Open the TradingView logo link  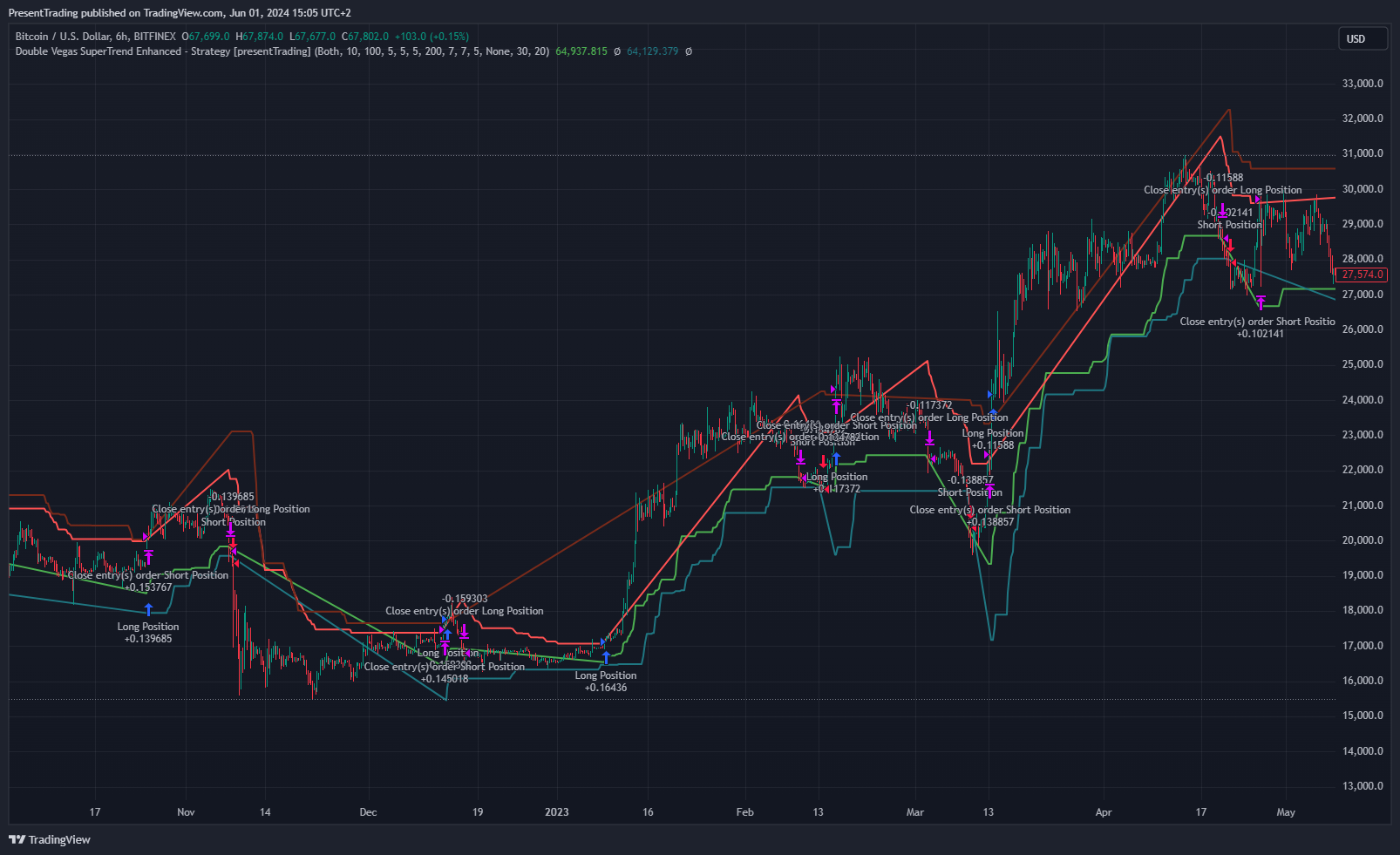[50, 839]
